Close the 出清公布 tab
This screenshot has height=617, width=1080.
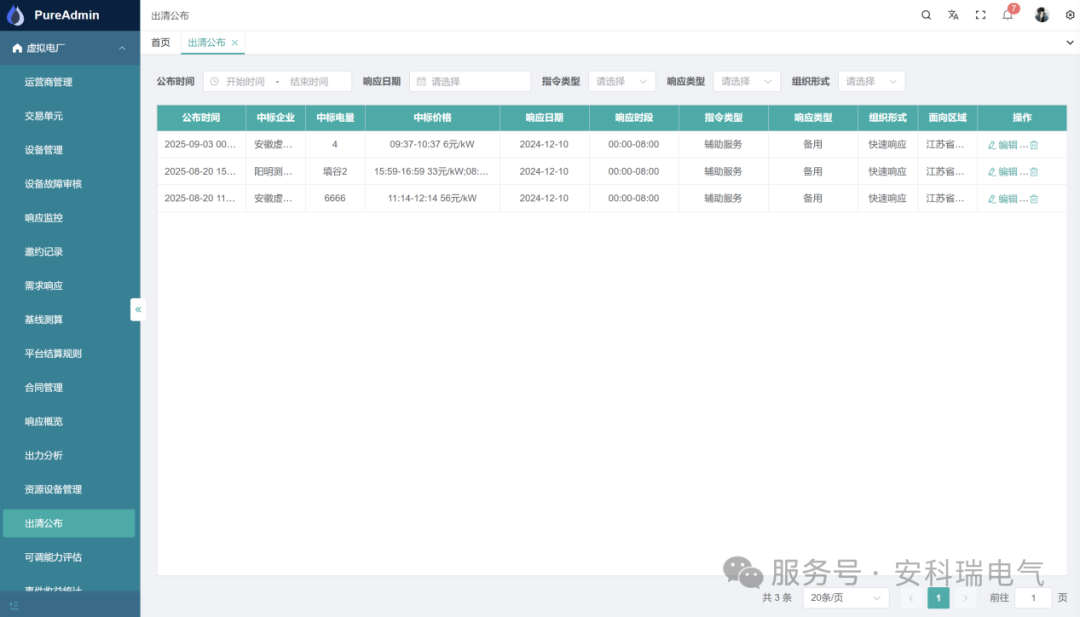(233, 43)
